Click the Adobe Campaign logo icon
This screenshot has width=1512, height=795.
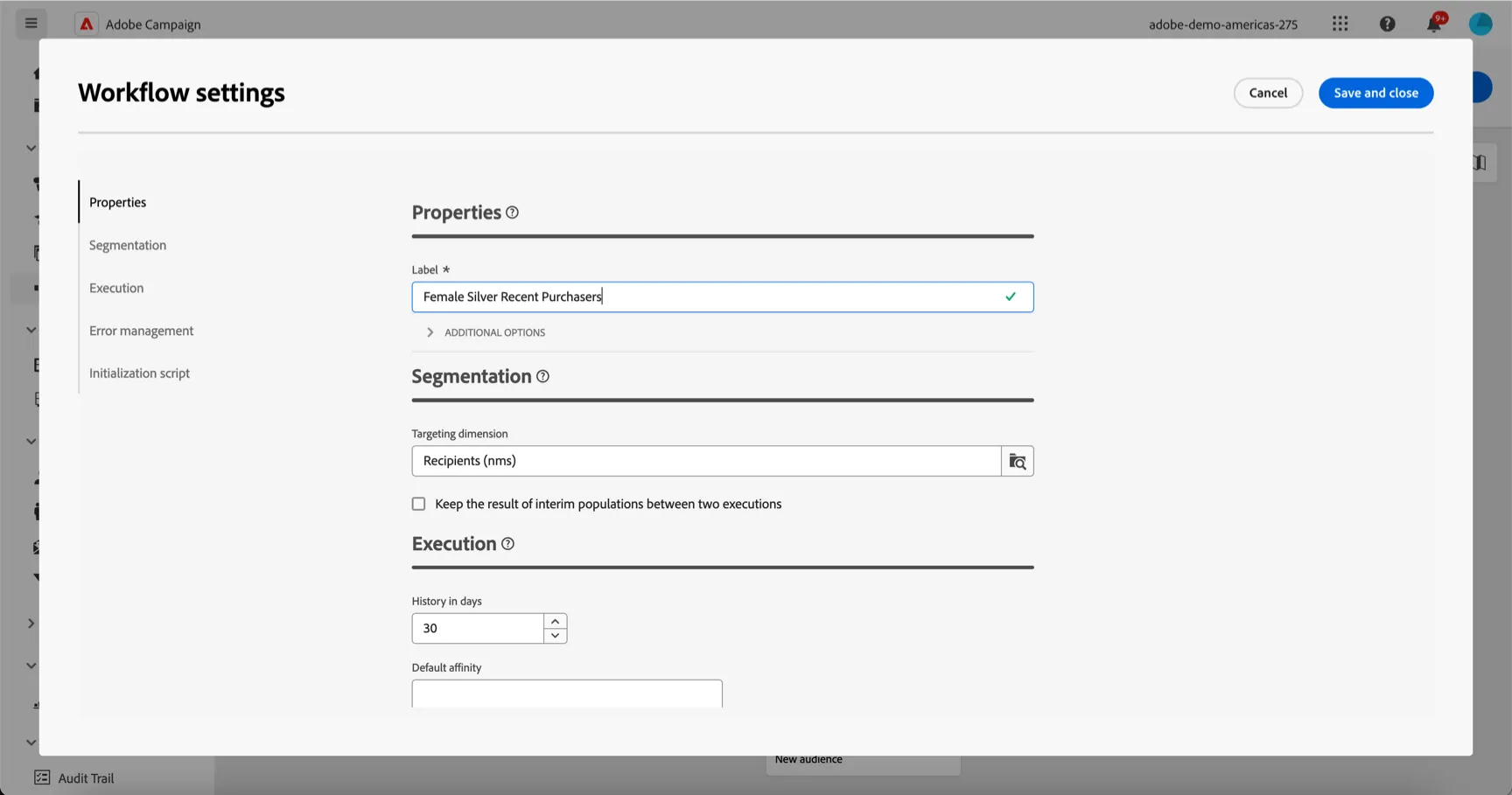[86, 24]
